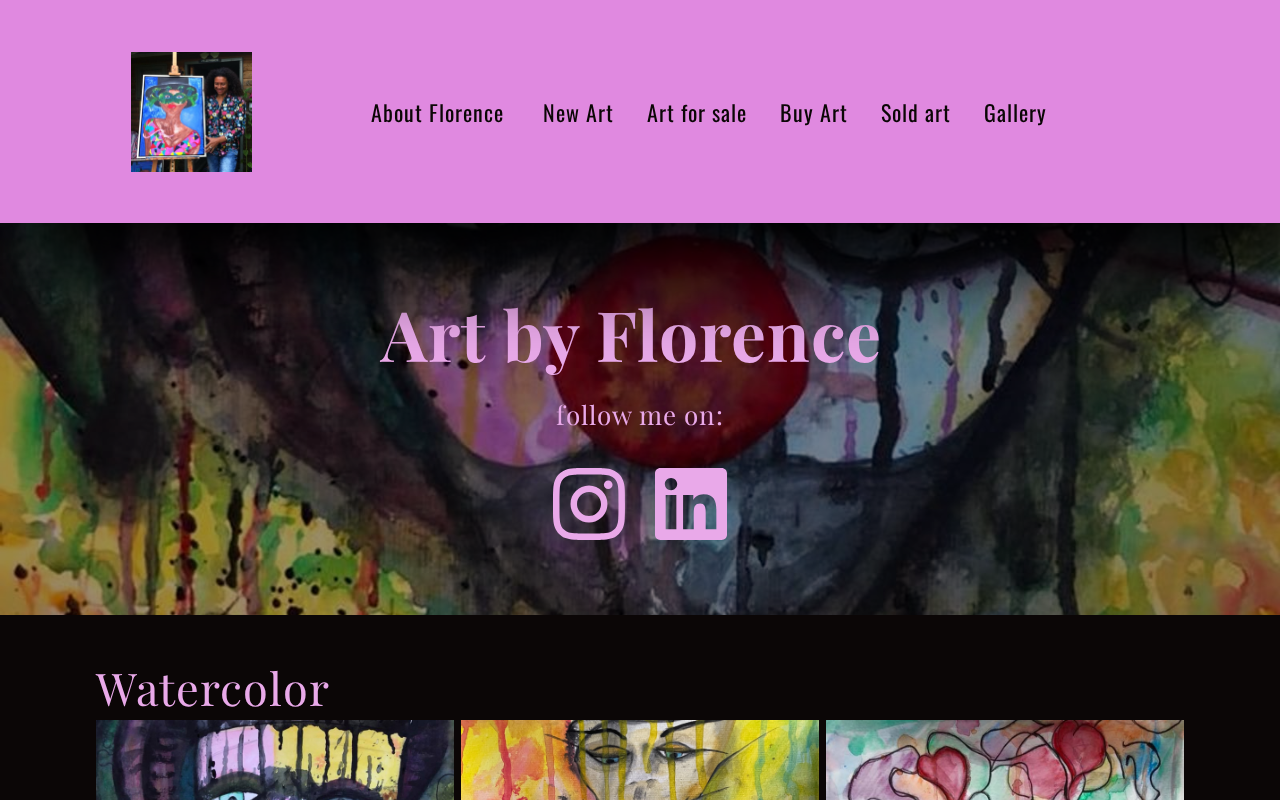Select Art for sale in navigation
Viewport: 1280px width, 800px height.
click(x=697, y=113)
